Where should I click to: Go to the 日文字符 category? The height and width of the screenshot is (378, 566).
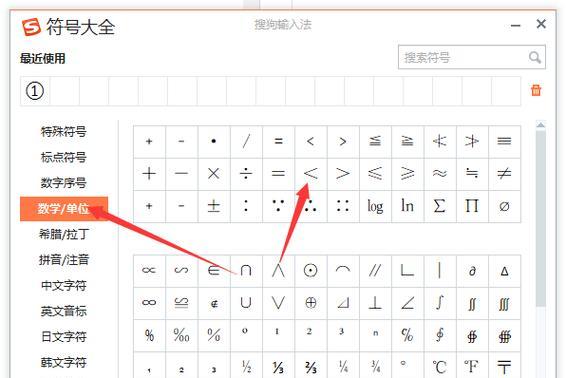[64, 336]
